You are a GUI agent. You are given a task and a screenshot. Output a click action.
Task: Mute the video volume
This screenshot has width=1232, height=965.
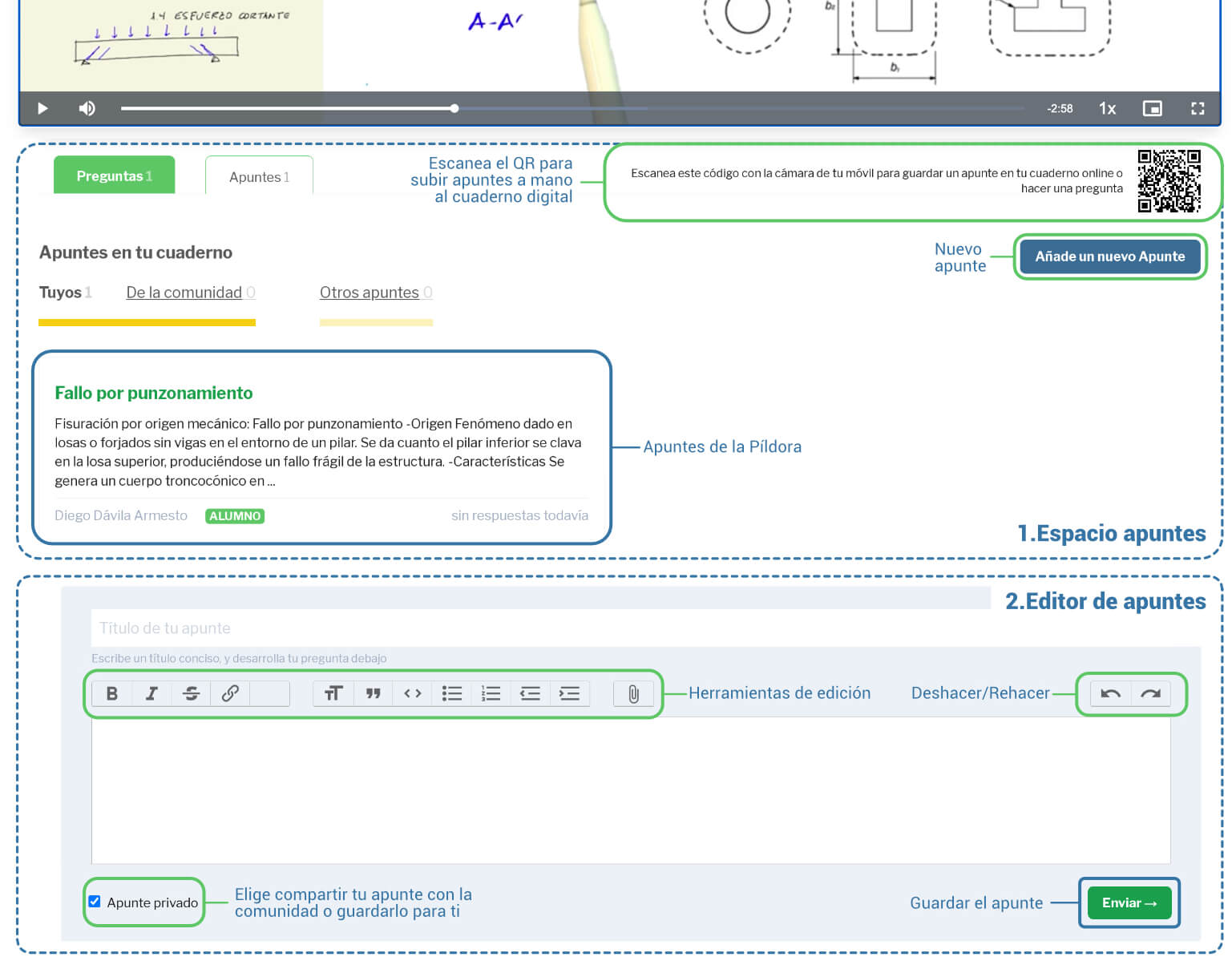click(x=87, y=108)
